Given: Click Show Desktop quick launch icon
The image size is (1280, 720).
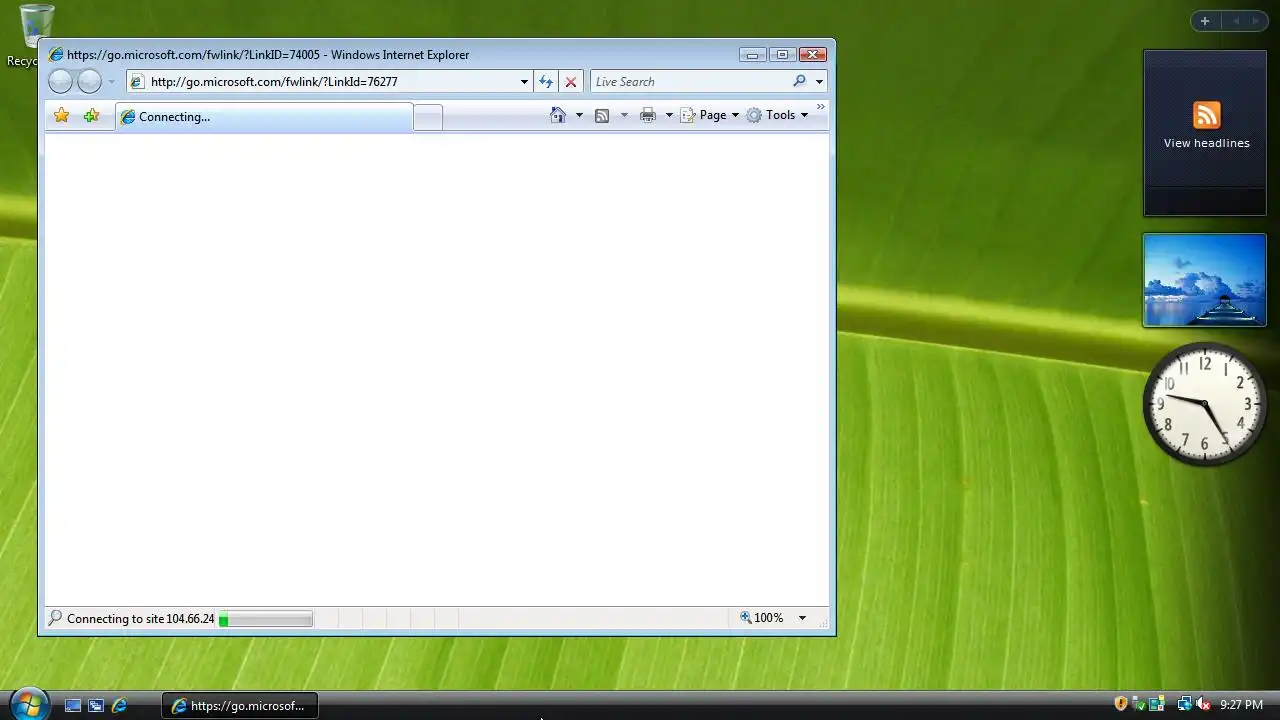Looking at the screenshot, I should tap(73, 705).
